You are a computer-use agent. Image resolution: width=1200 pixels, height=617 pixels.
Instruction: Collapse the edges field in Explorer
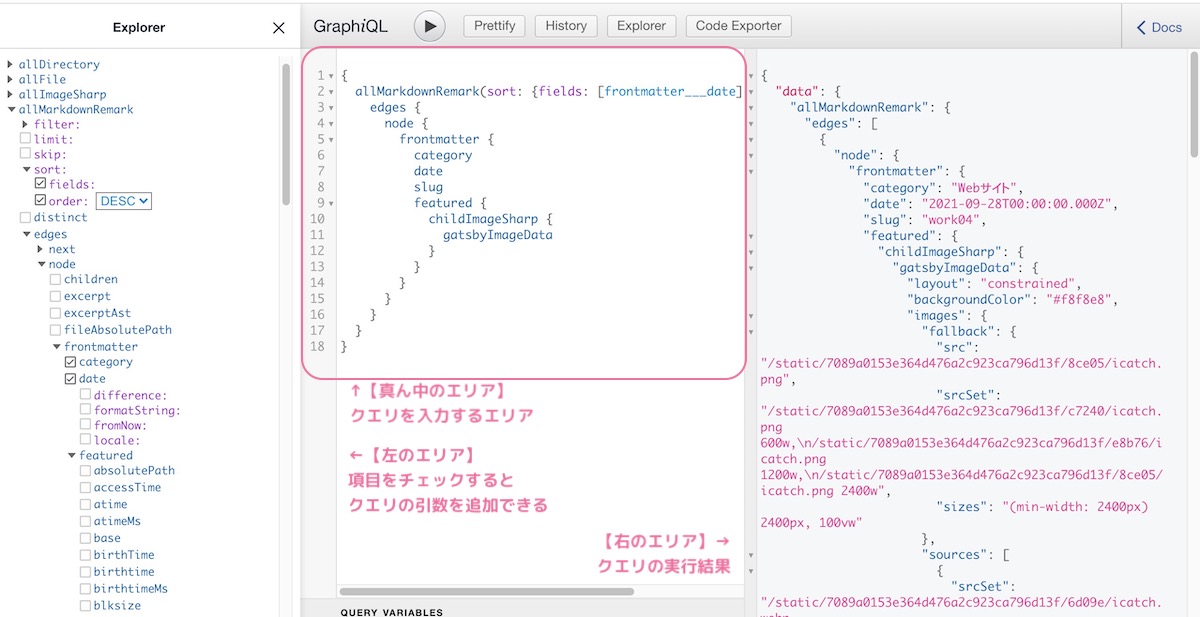26,234
